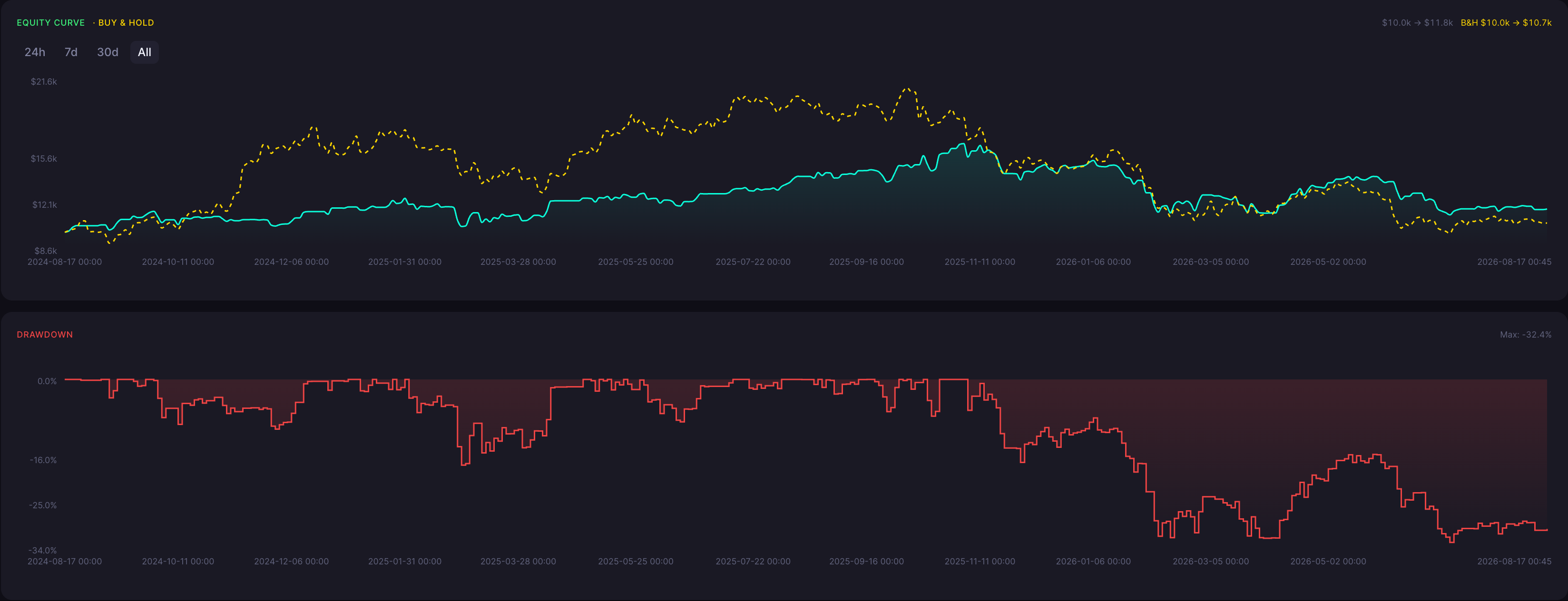Click the $8.6k axis label
The width and height of the screenshot is (1568, 601).
pos(46,251)
